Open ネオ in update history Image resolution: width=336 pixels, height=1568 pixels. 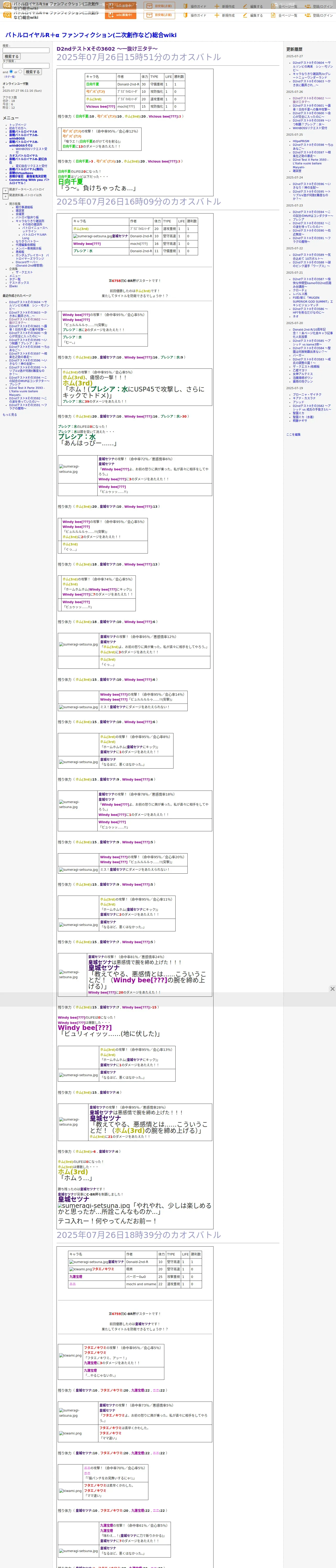(295, 316)
